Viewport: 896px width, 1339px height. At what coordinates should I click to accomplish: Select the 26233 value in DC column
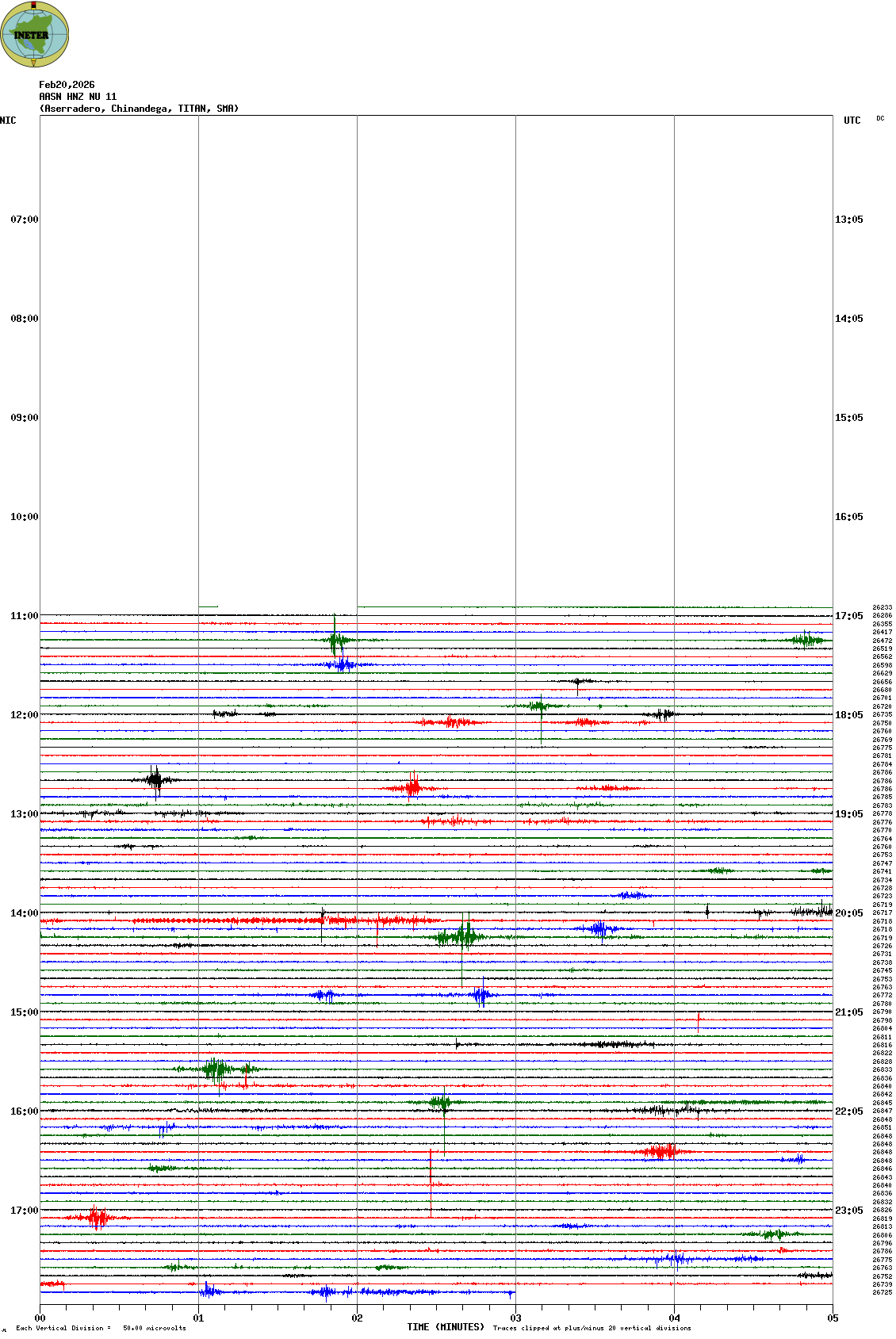pos(882,607)
